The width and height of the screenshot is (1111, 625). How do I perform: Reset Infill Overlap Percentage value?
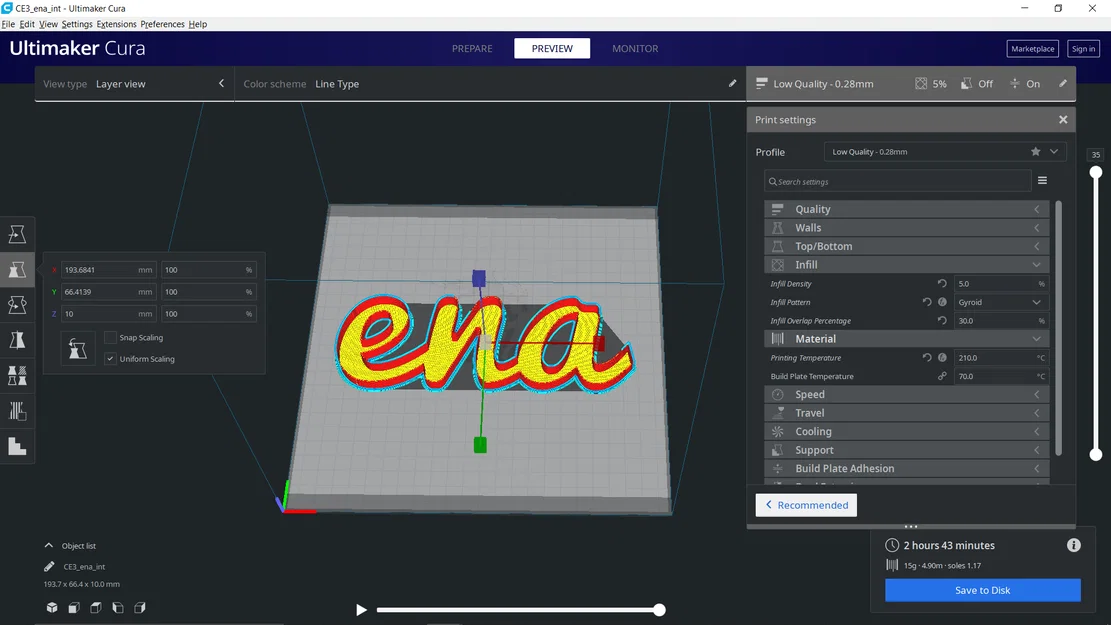pyautogui.click(x=942, y=320)
